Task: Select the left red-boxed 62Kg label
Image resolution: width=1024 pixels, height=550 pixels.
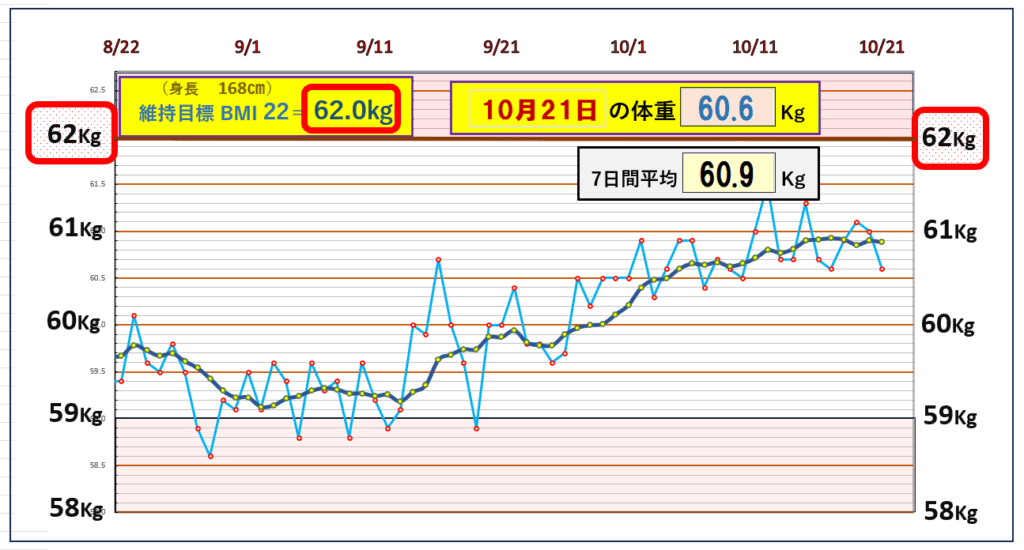Action: tap(69, 133)
